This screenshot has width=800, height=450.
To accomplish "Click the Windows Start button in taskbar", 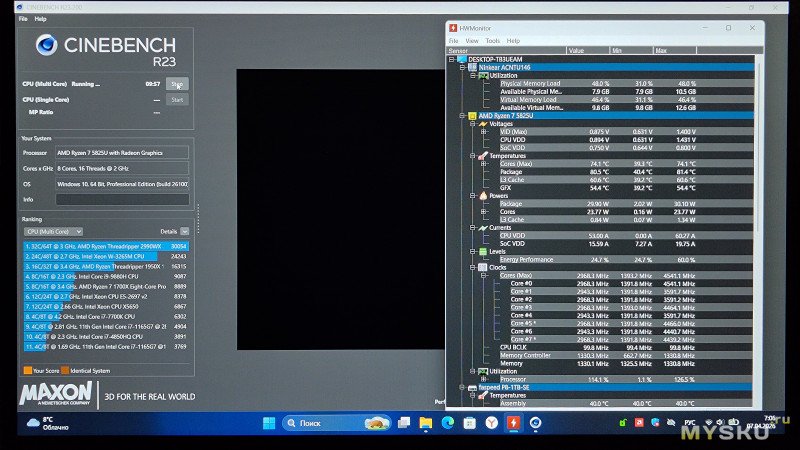I will (268, 423).
